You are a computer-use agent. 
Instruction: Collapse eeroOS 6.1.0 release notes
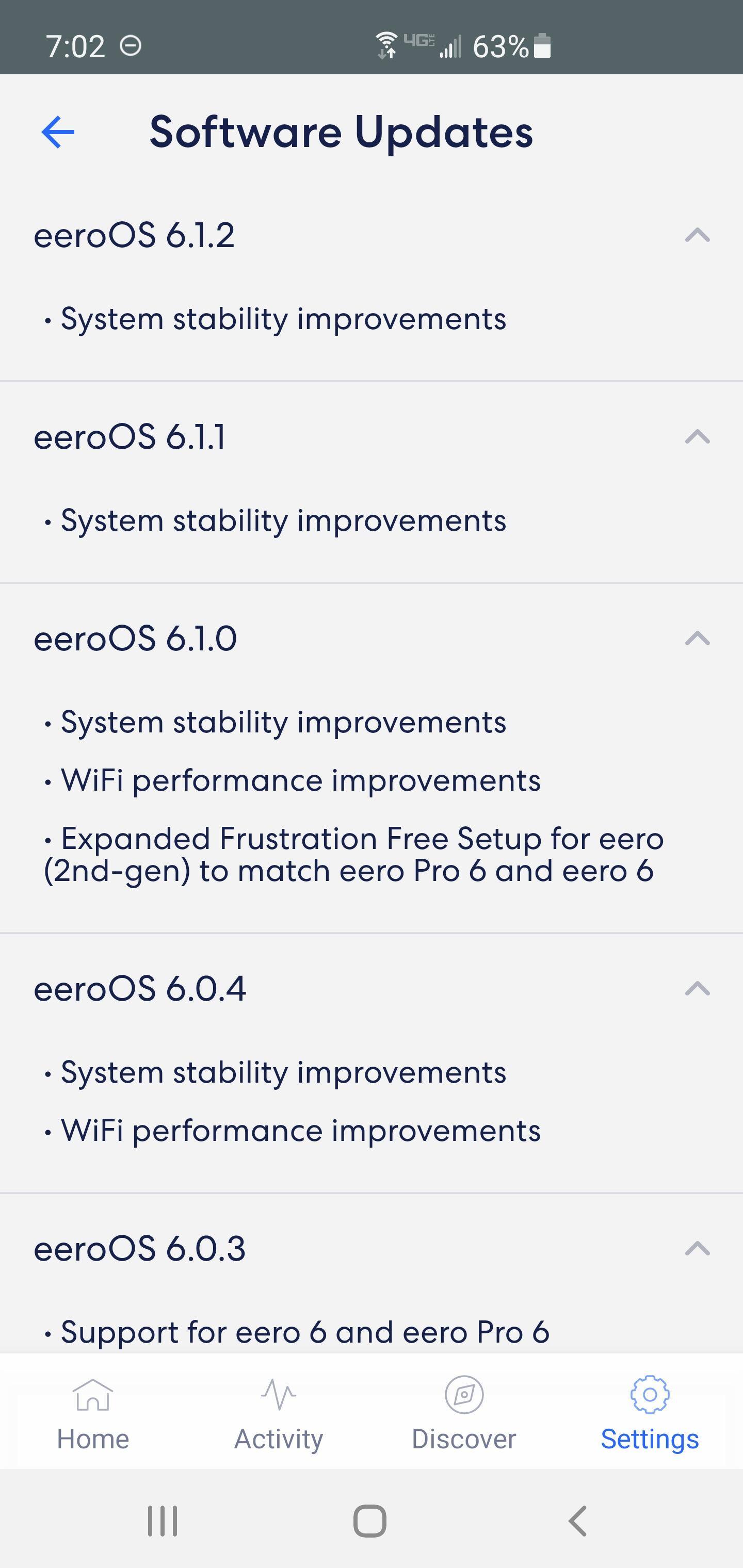click(x=697, y=638)
